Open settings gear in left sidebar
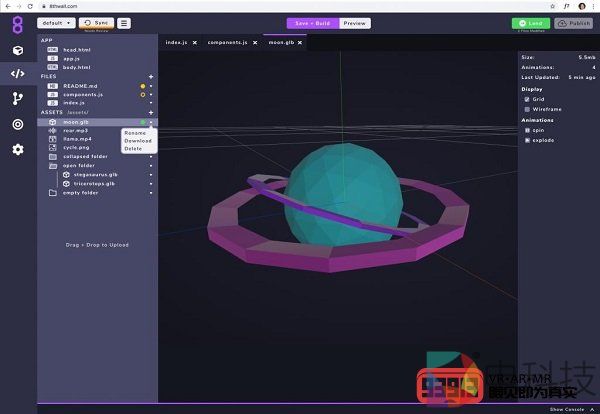This screenshot has width=600, height=414. tap(17, 149)
